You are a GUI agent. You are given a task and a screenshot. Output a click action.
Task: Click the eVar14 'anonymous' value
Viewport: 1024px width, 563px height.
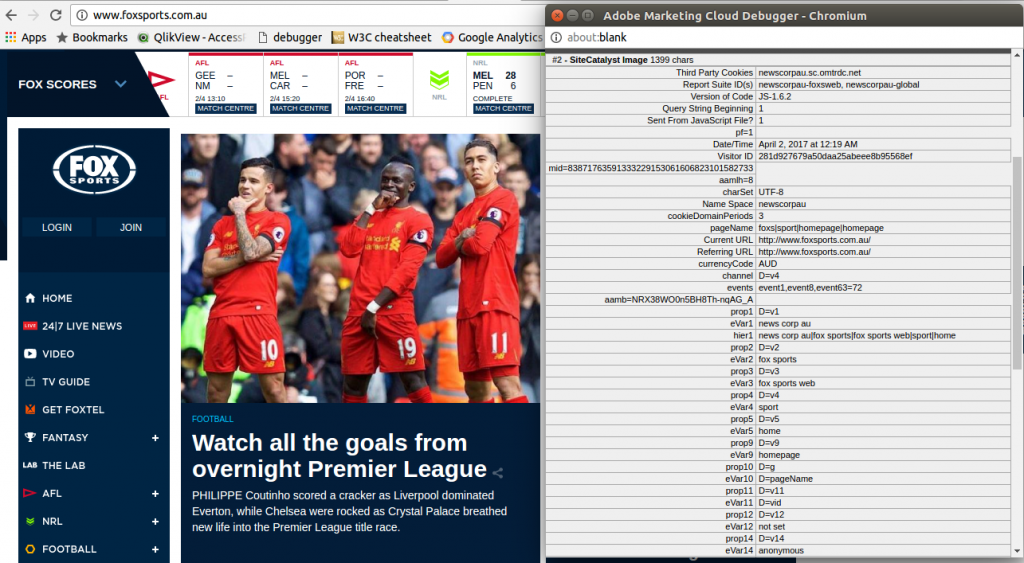(x=781, y=551)
